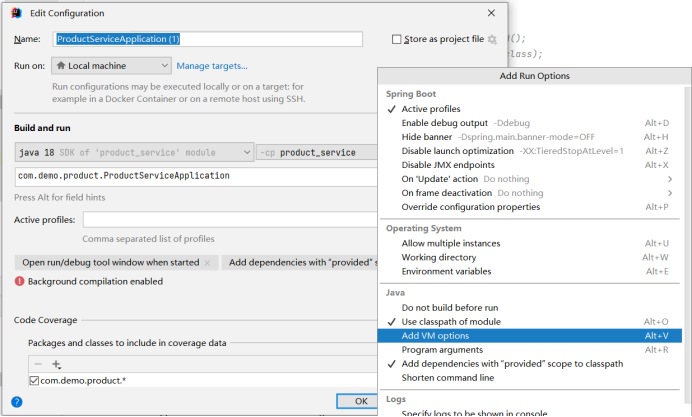Open the blue help question mark icon
This screenshot has height=417, width=692.
(x=17, y=402)
